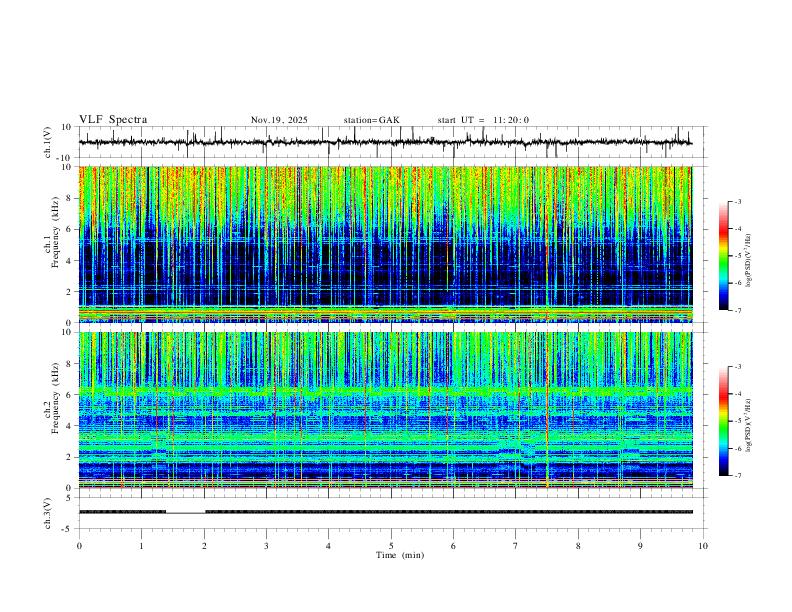The height and width of the screenshot is (612, 792).
Task: Click '-3' on ch.1 color bar scale
Action: click(737, 201)
